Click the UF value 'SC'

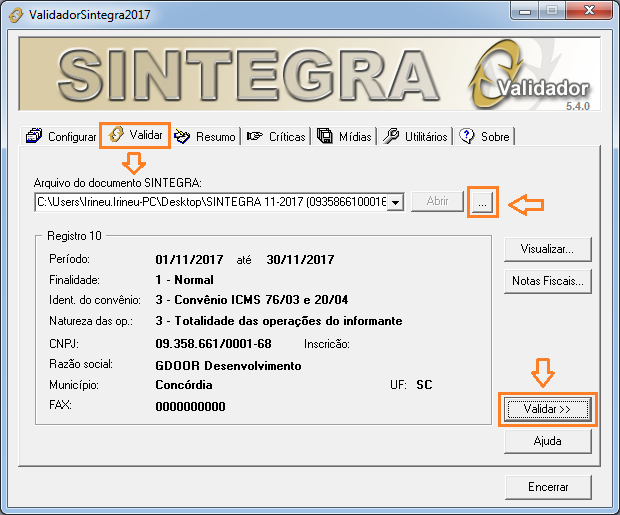(x=424, y=385)
